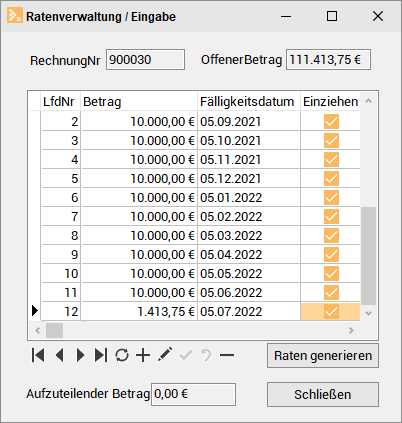Toggle Einziehen checkbox for row 2

coord(331,121)
